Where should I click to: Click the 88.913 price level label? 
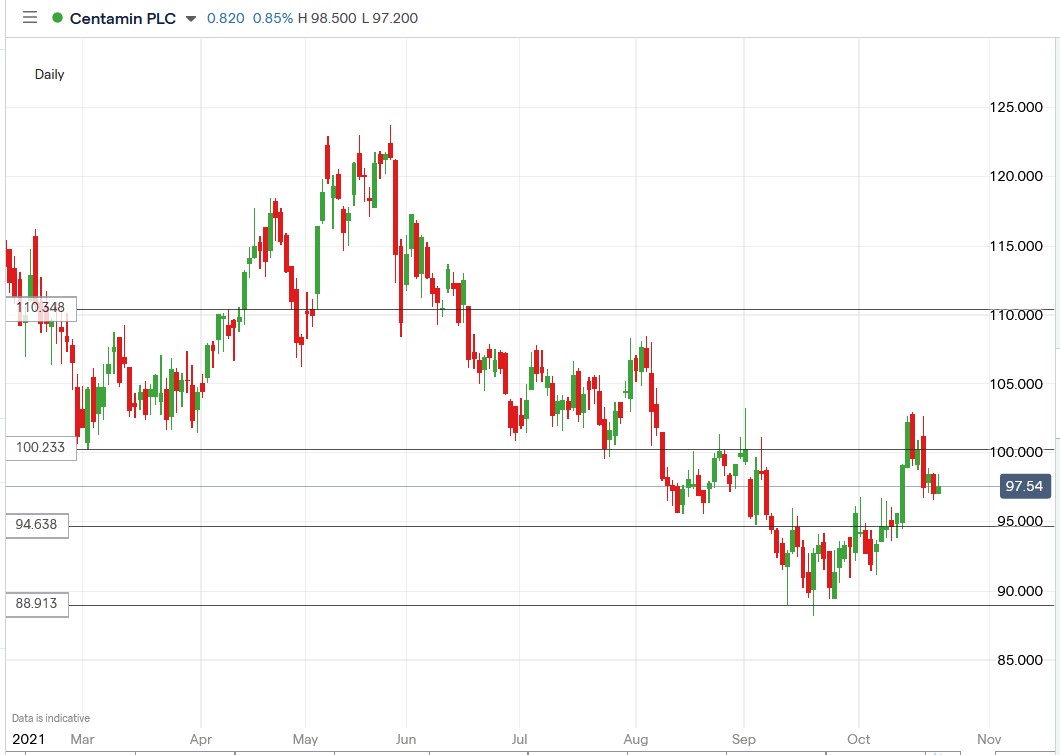click(38, 603)
